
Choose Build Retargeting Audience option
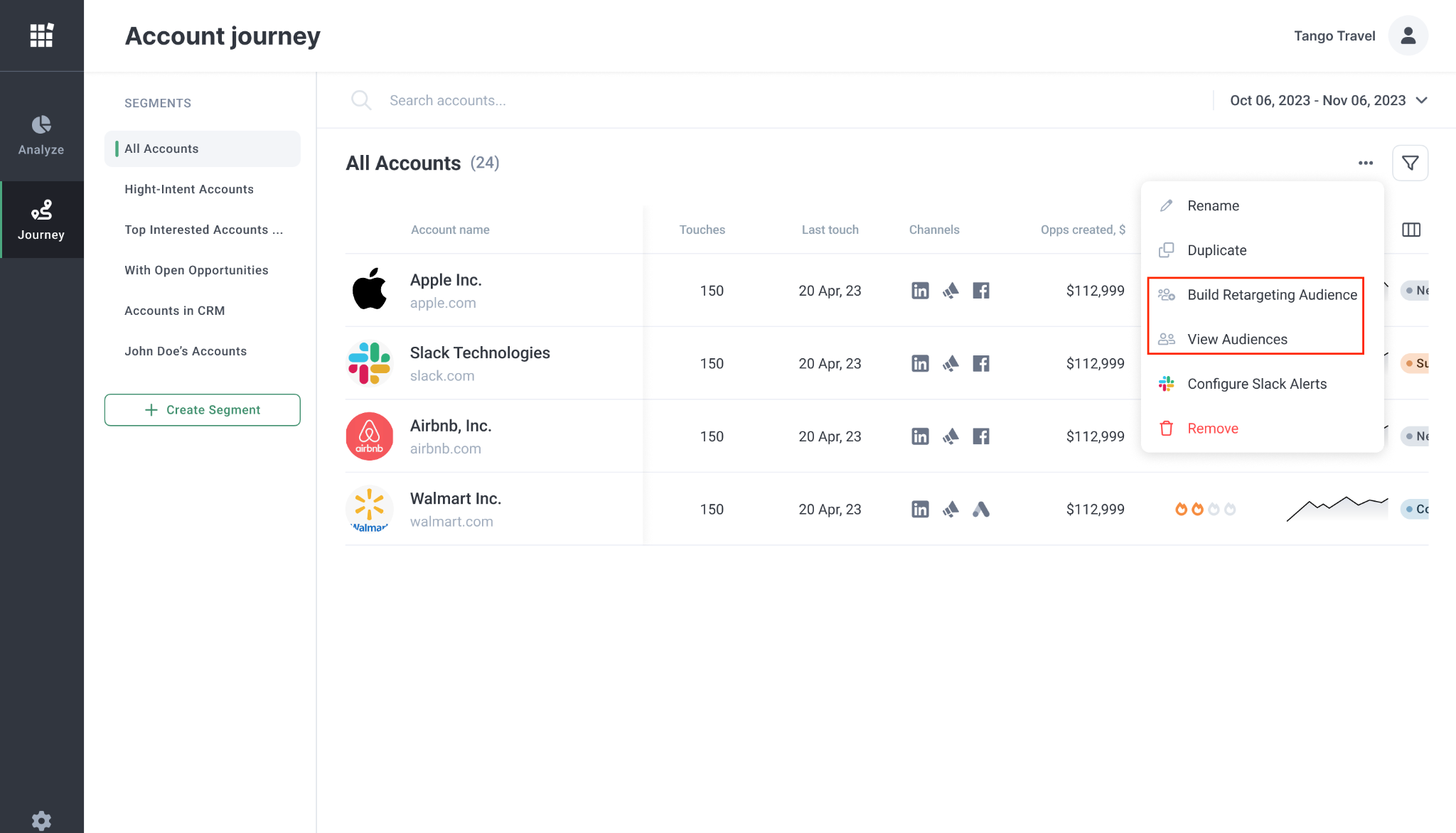tap(1271, 295)
